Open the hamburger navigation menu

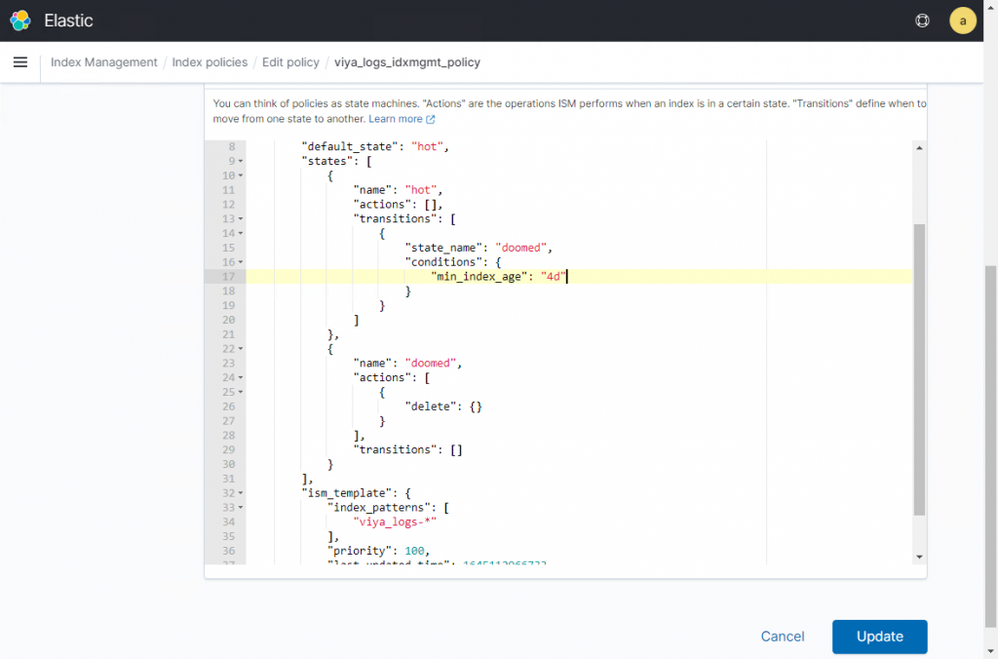[20, 62]
